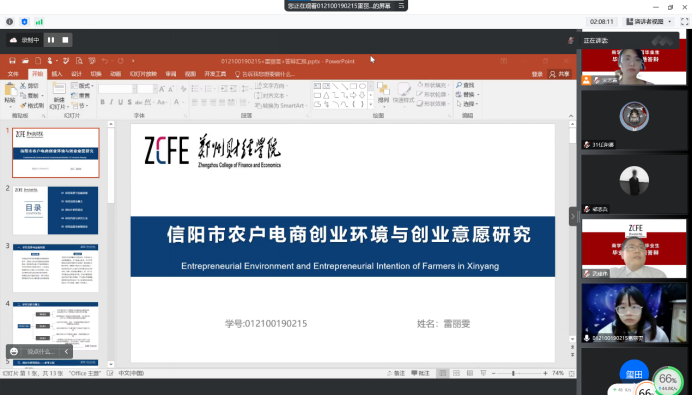Screen dimensions: 693x395
Task: Select the oval shape in gallery
Action: (362, 86)
